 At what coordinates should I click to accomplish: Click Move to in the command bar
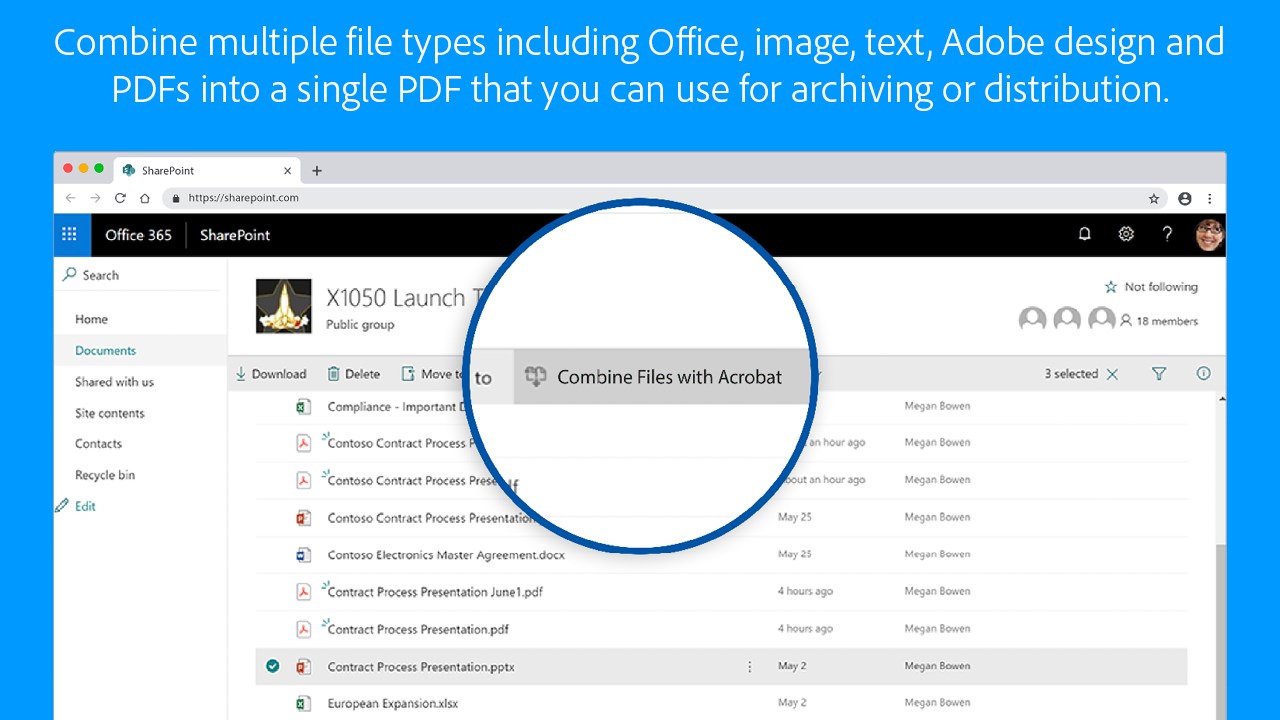[x=434, y=374]
